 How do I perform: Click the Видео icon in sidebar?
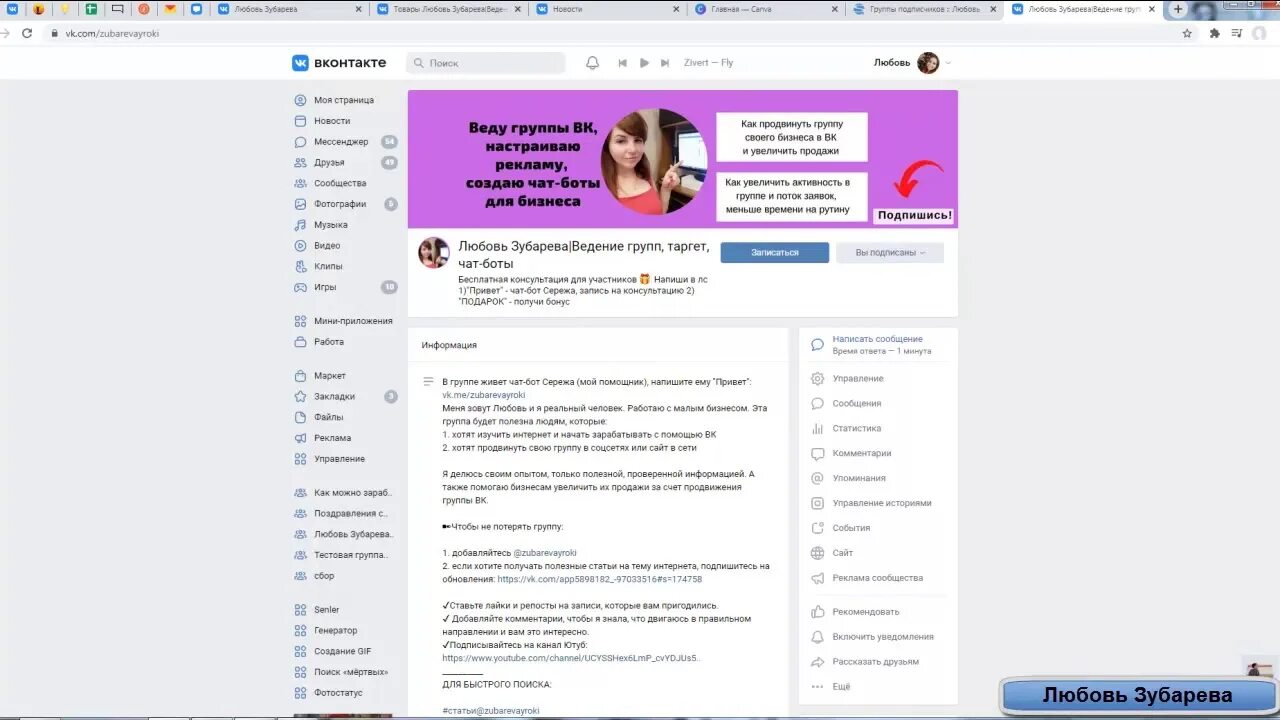300,246
